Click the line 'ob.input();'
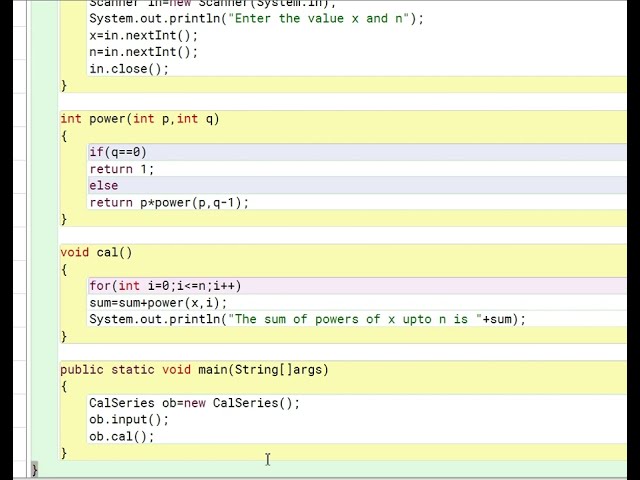The width and height of the screenshot is (640, 480). click(x=129, y=420)
